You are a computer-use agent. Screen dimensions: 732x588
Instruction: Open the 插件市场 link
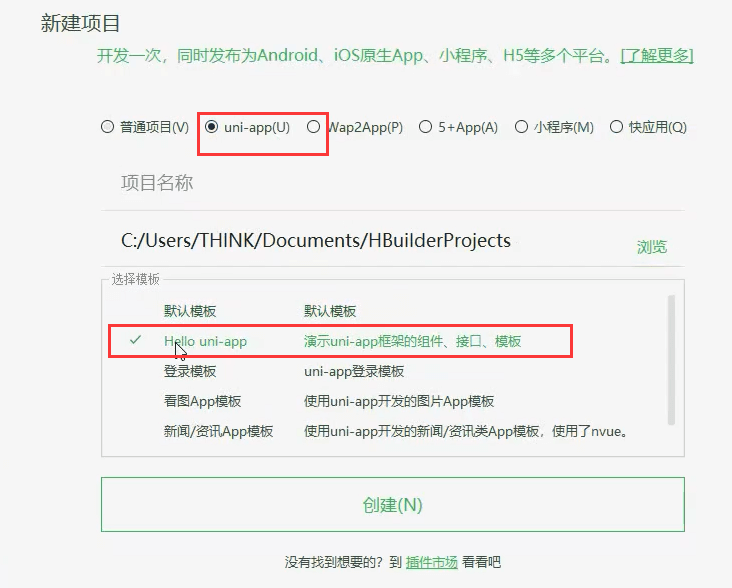(x=431, y=562)
